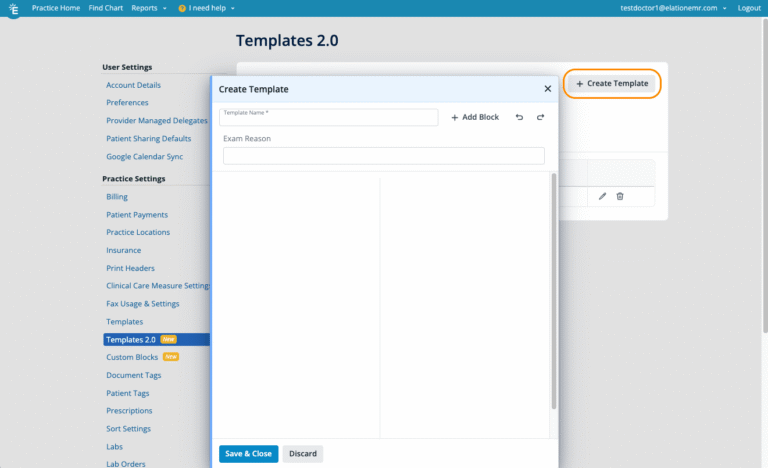Click the redo arrow icon
The height and width of the screenshot is (468, 768).
coord(540,117)
